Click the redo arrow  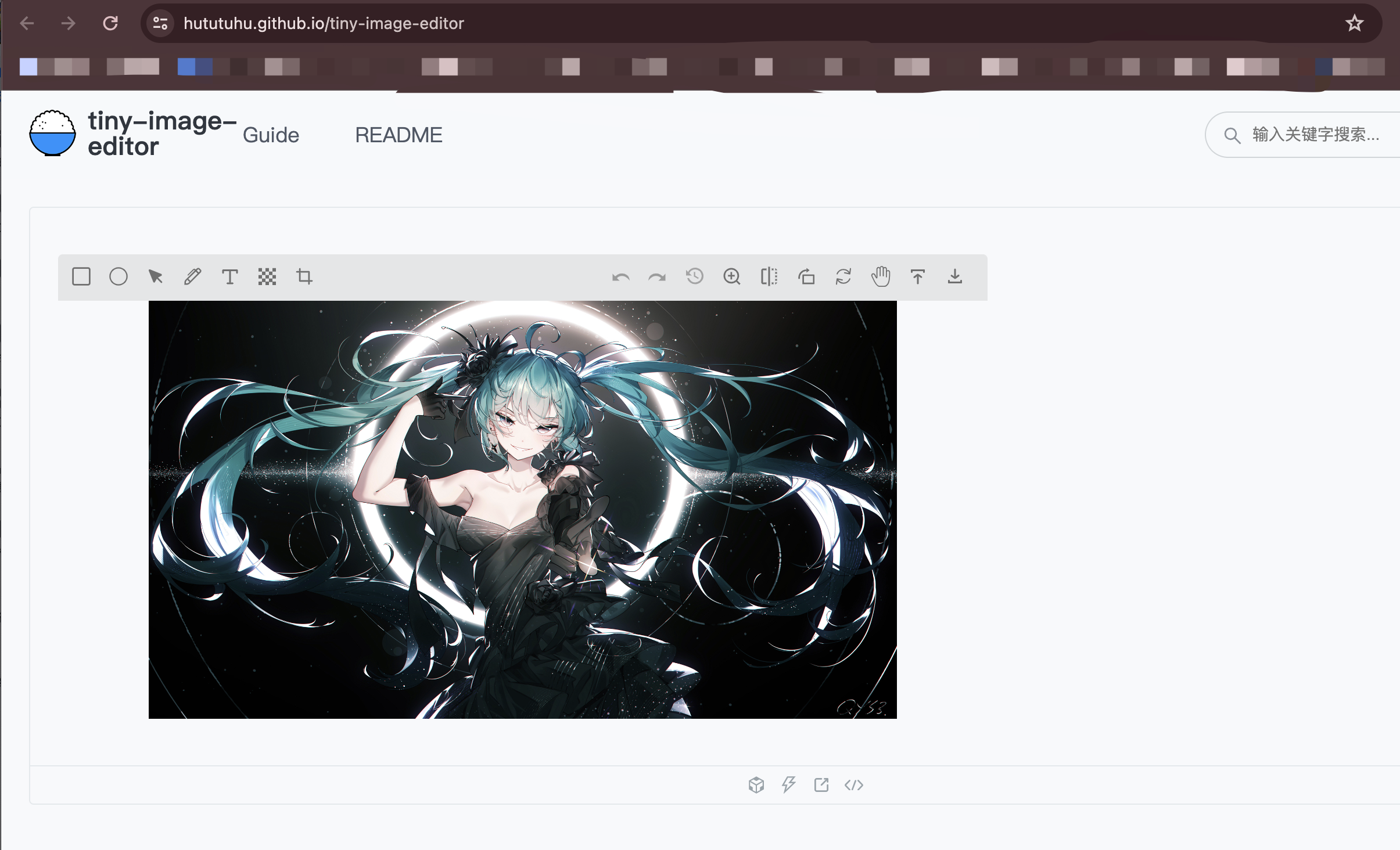657,278
